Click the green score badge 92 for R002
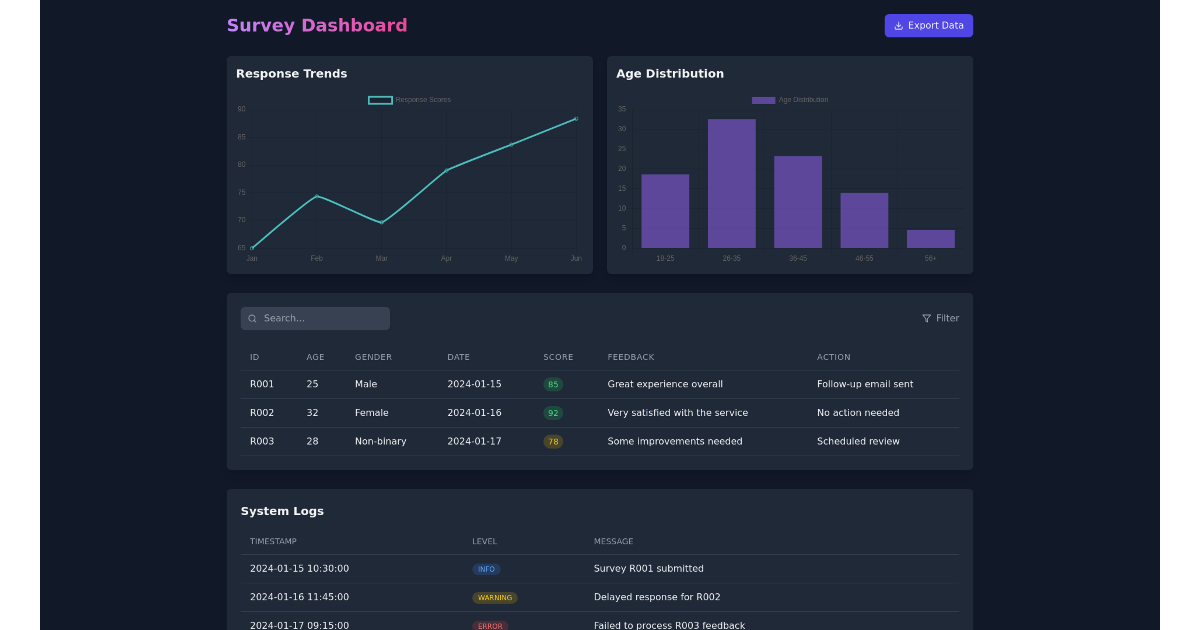Screen dimensions: 1200x630 [x=553, y=412]
